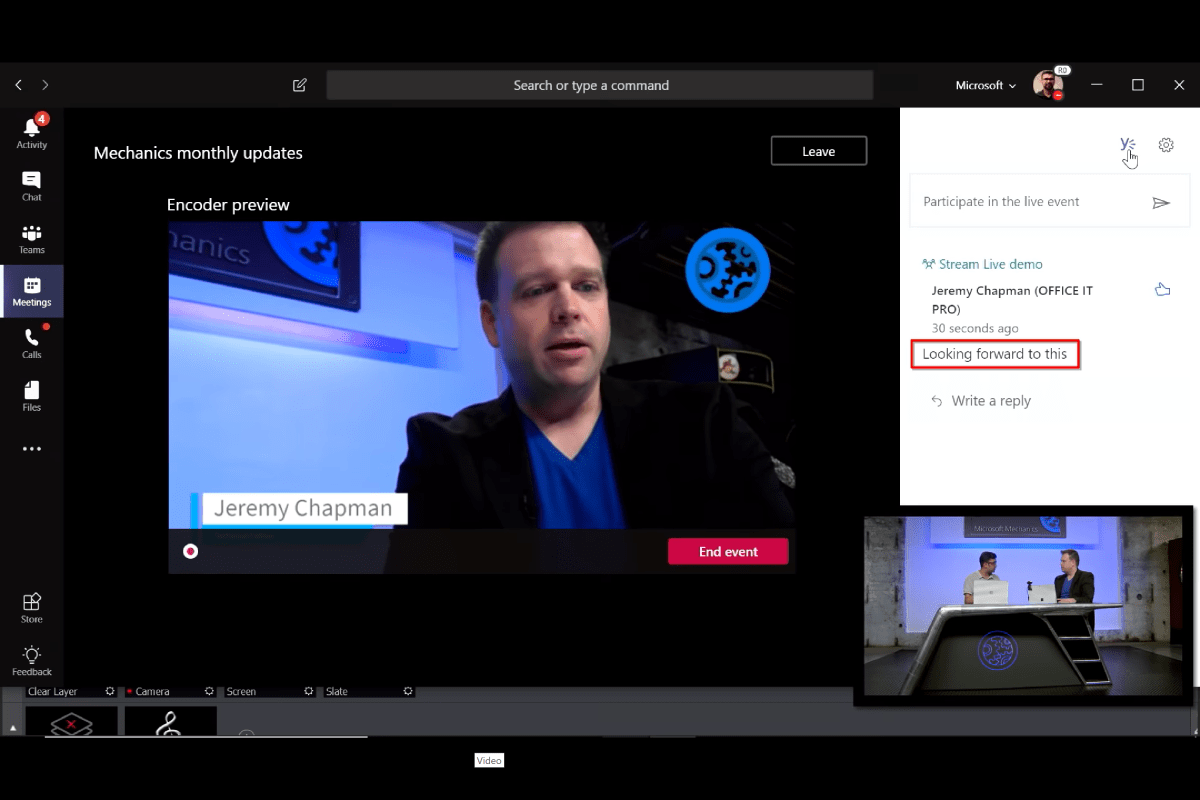Like Jeremy Chapman's comment
This screenshot has width=1200, height=800.
tap(1162, 288)
